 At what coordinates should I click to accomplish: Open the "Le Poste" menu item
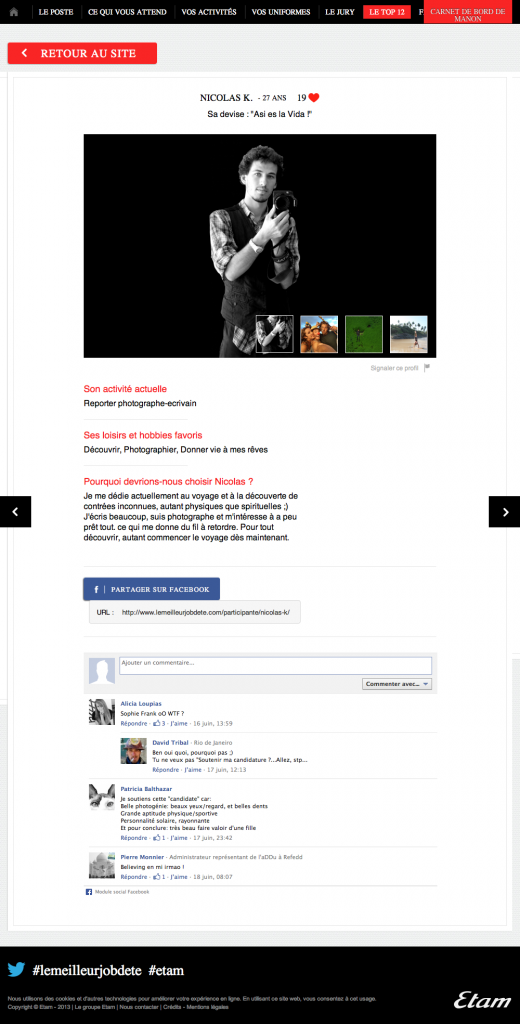56,12
